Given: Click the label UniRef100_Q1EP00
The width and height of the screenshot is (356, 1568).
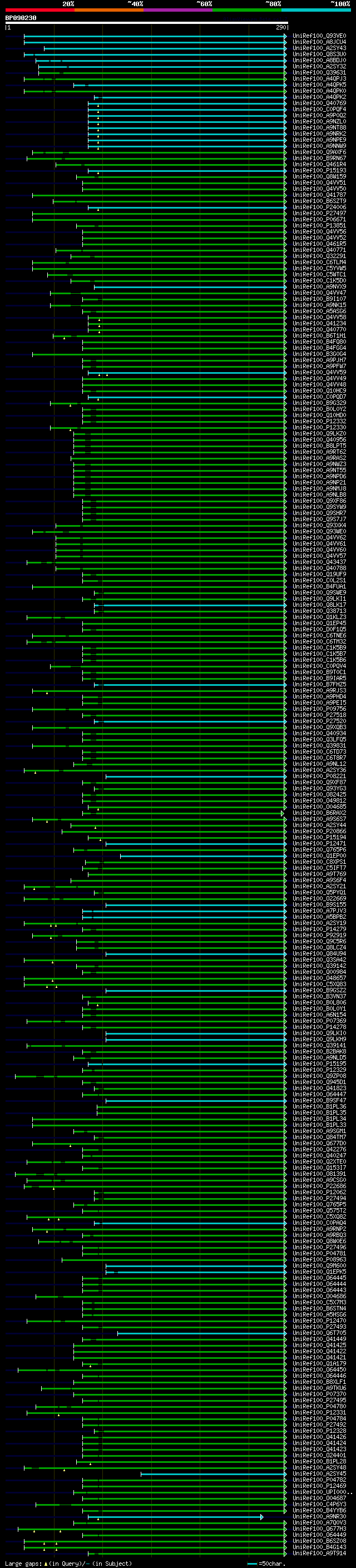Looking at the screenshot, I should (319, 856).
